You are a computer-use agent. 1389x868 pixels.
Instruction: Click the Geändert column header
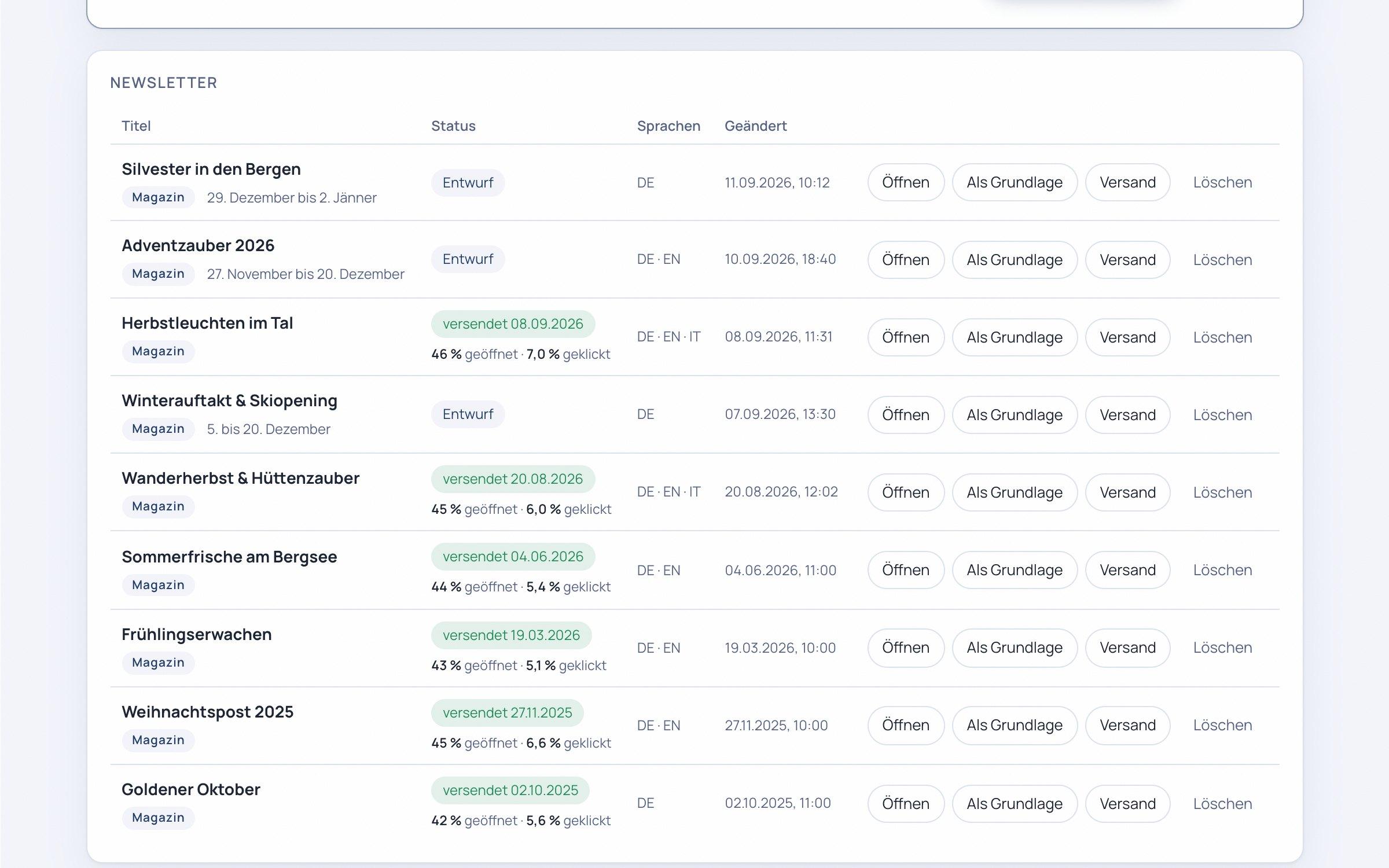755,126
